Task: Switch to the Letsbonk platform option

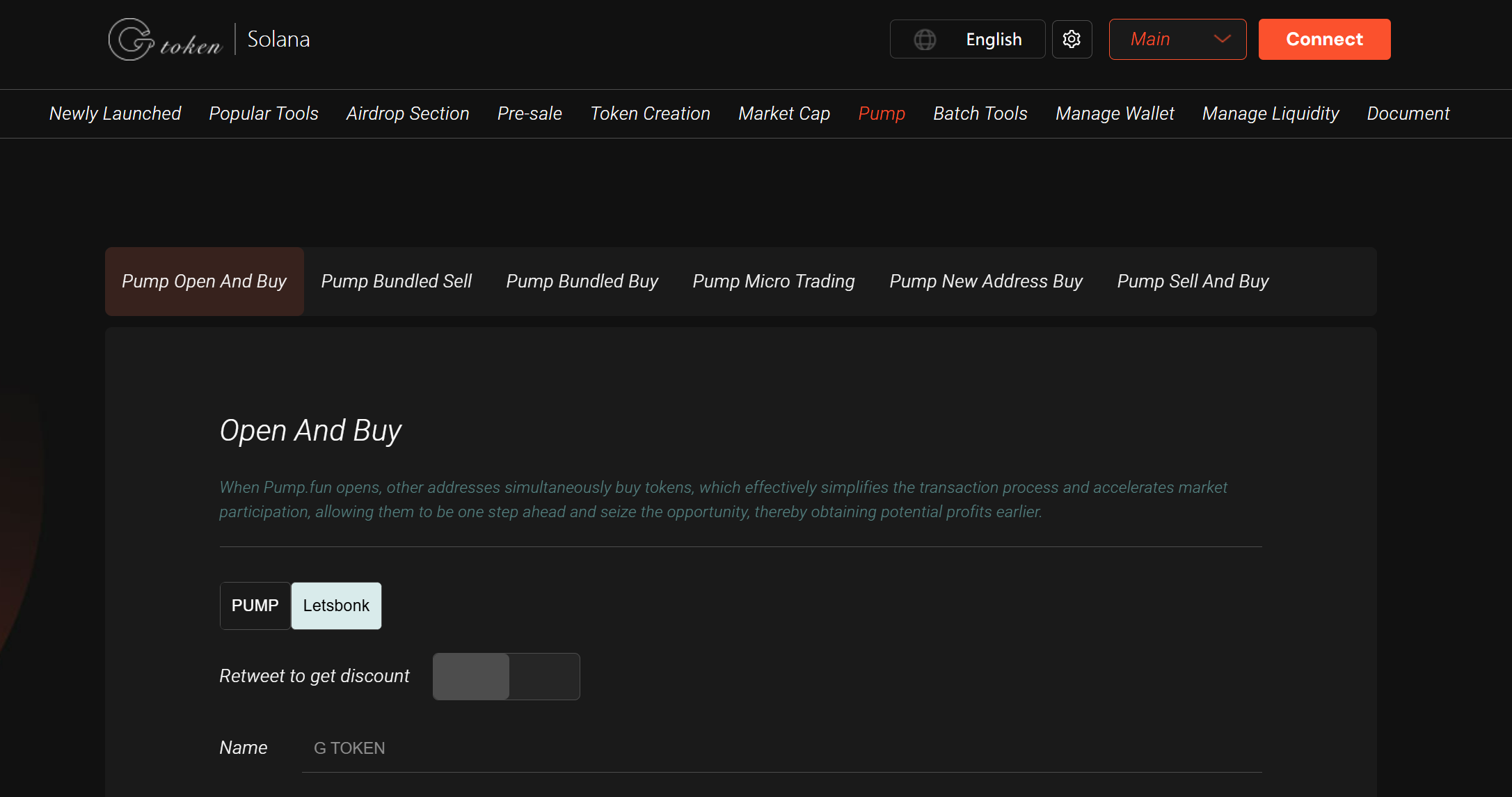Action: [x=335, y=606]
